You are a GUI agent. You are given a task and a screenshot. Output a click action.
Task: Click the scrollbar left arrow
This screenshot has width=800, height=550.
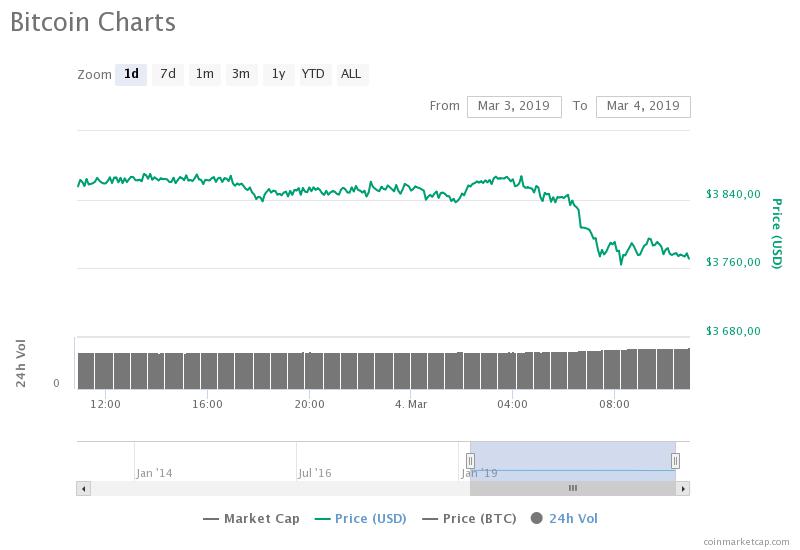tap(83, 488)
